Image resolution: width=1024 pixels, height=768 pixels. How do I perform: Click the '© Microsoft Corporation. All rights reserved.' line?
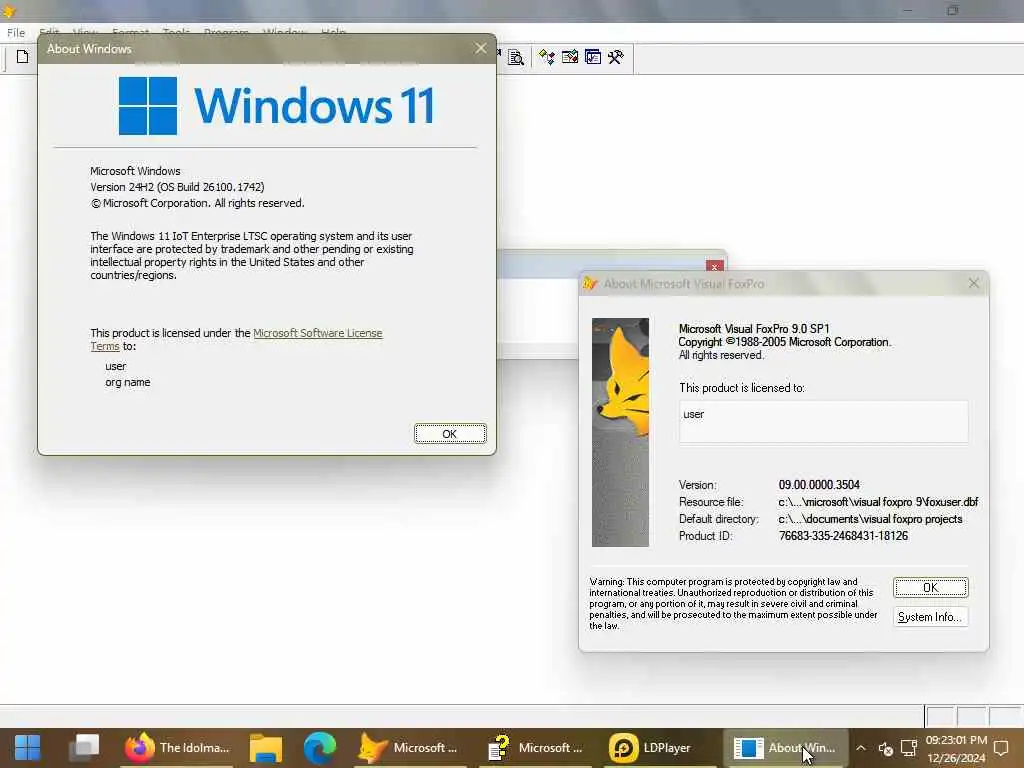197,203
